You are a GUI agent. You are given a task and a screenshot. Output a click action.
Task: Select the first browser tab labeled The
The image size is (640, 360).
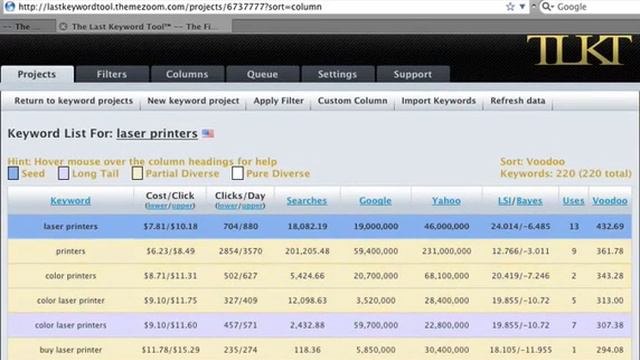pos(27,27)
